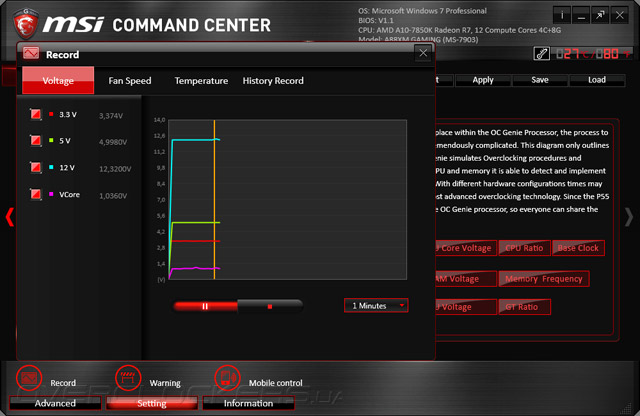Select the Setting bottom tab
The width and height of the screenshot is (640, 416).
pyautogui.click(x=152, y=403)
